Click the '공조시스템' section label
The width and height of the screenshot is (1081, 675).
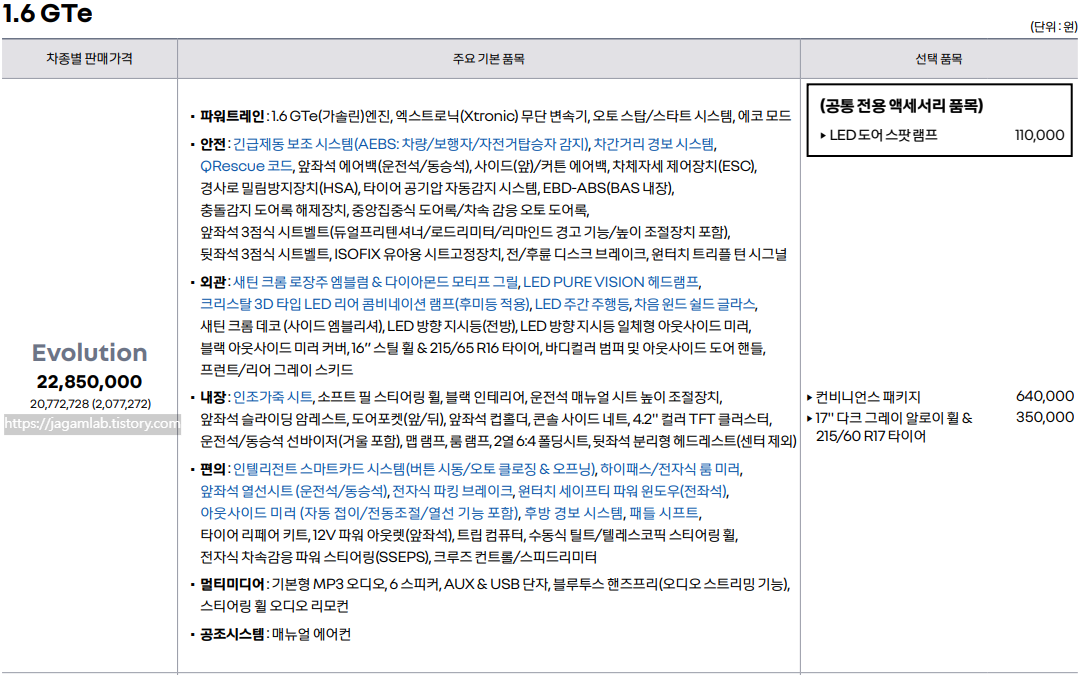click(x=232, y=634)
